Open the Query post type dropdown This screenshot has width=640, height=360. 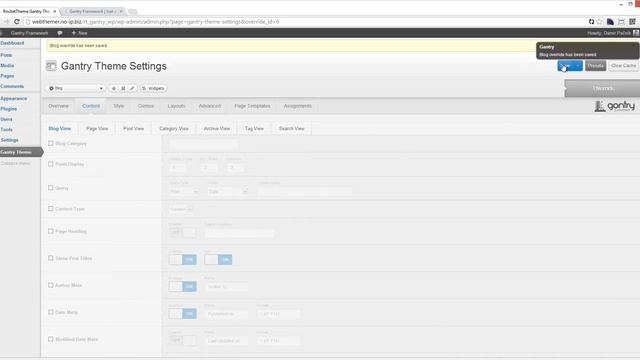tap(184, 191)
